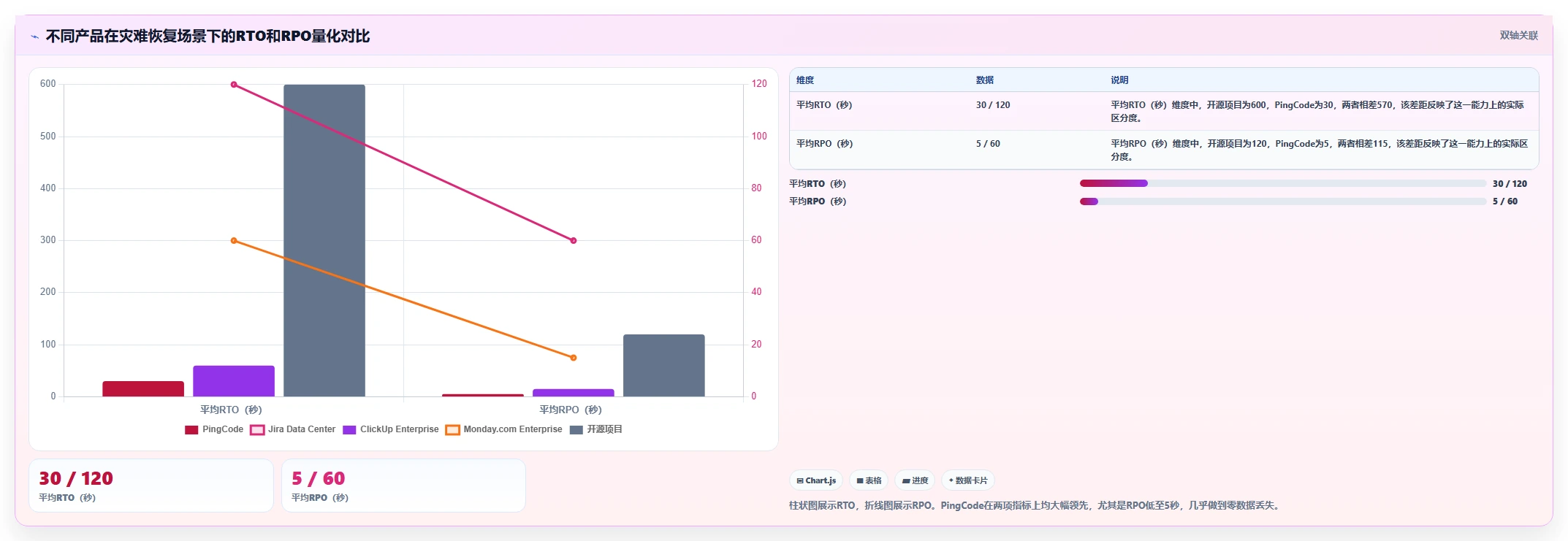Screen dimensions: 1568x541
Task: Click the large 30 / 120 stat card
Action: [151, 486]
